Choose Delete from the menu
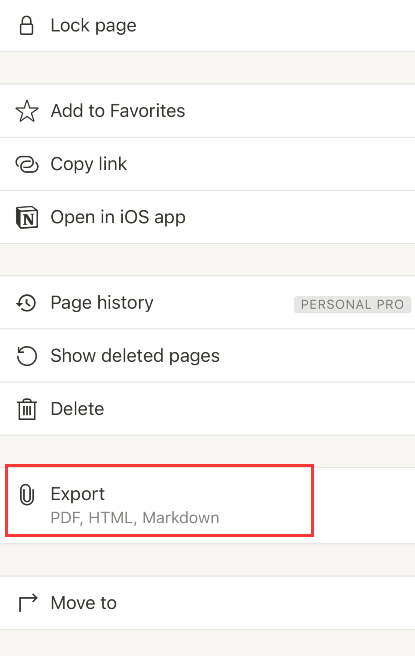Viewport: 415px width, 656px height. coord(208,409)
